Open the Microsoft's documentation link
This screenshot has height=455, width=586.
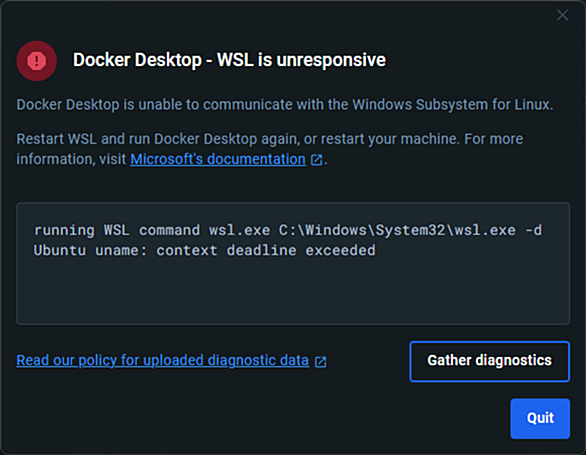[218, 159]
